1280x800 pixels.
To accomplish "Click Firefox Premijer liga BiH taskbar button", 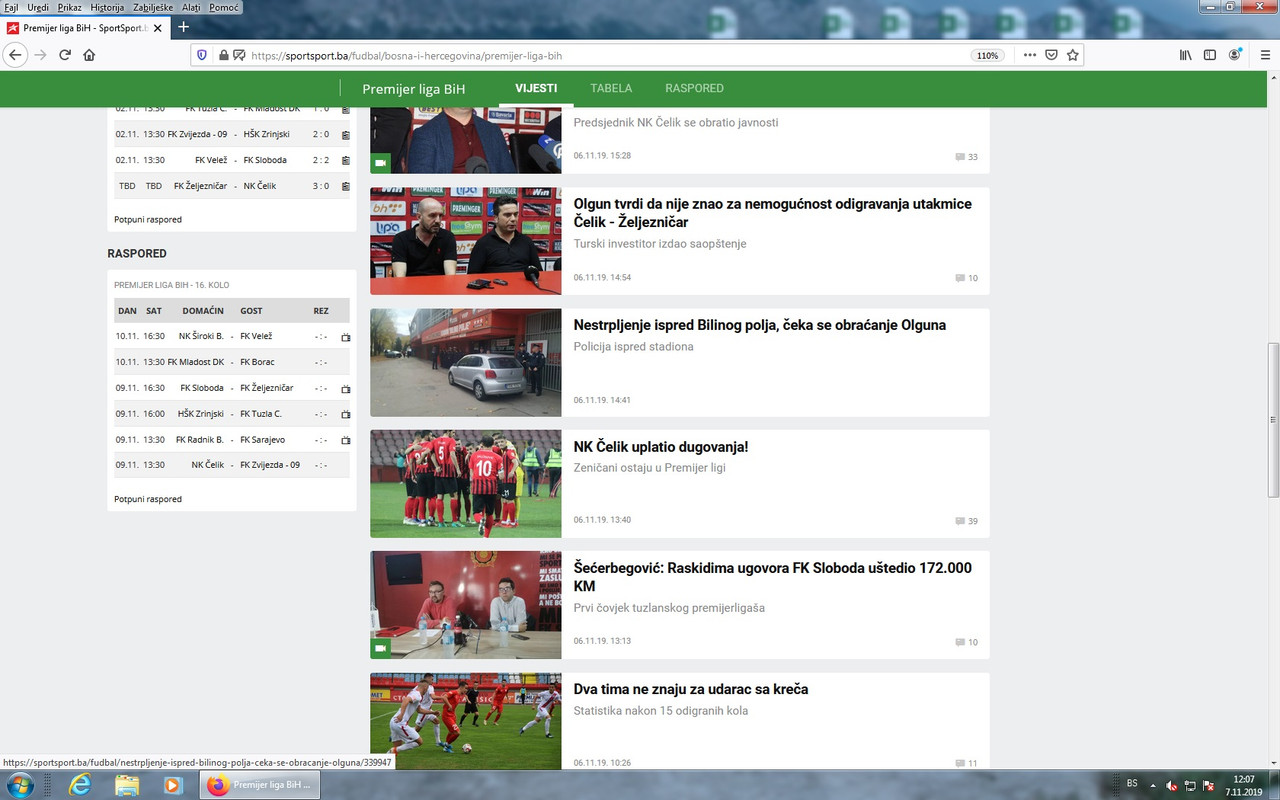I will click(260, 785).
